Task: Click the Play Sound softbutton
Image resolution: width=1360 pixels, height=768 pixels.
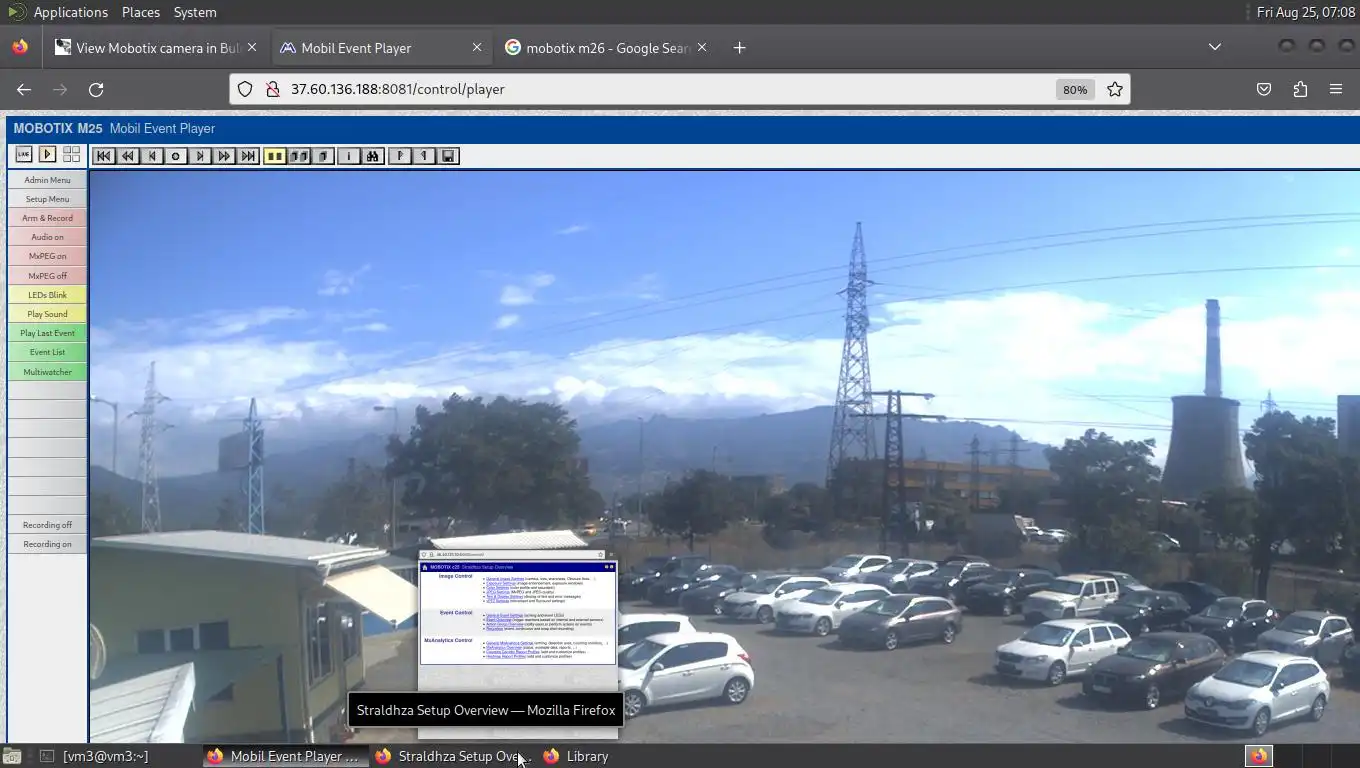Action: click(47, 314)
